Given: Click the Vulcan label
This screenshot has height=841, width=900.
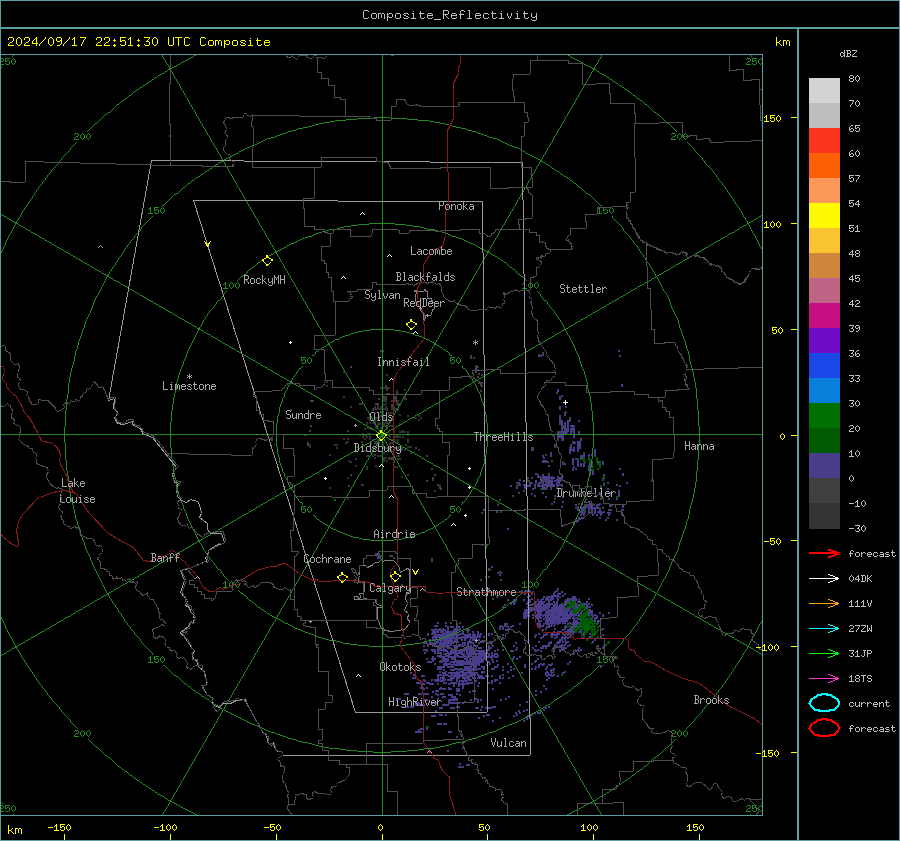Looking at the screenshot, I should coord(509,743).
